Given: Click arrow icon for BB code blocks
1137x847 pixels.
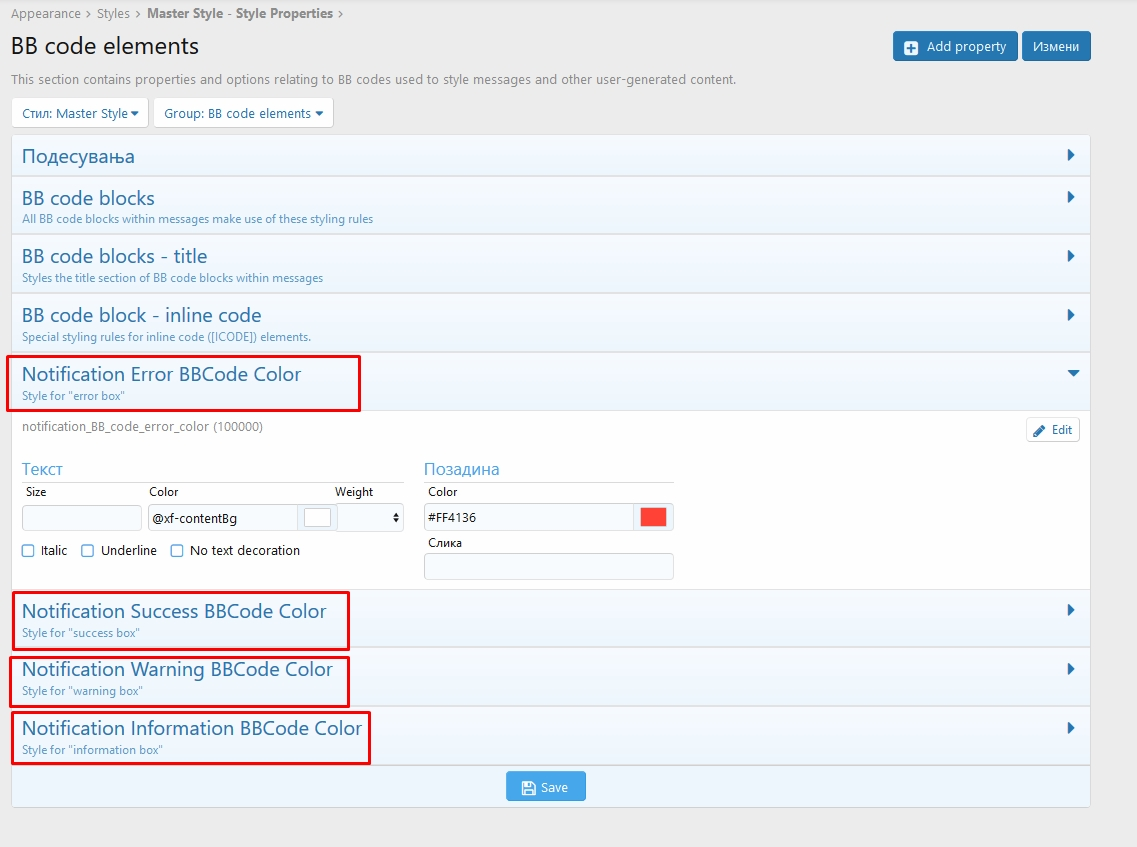Looking at the screenshot, I should [1071, 198].
